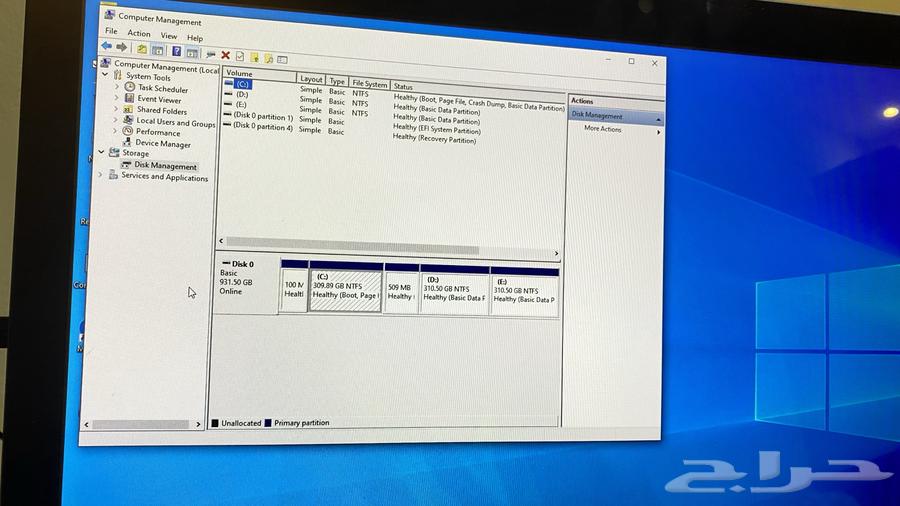
Task: Open Task Scheduler in the tree
Action: coord(162,89)
